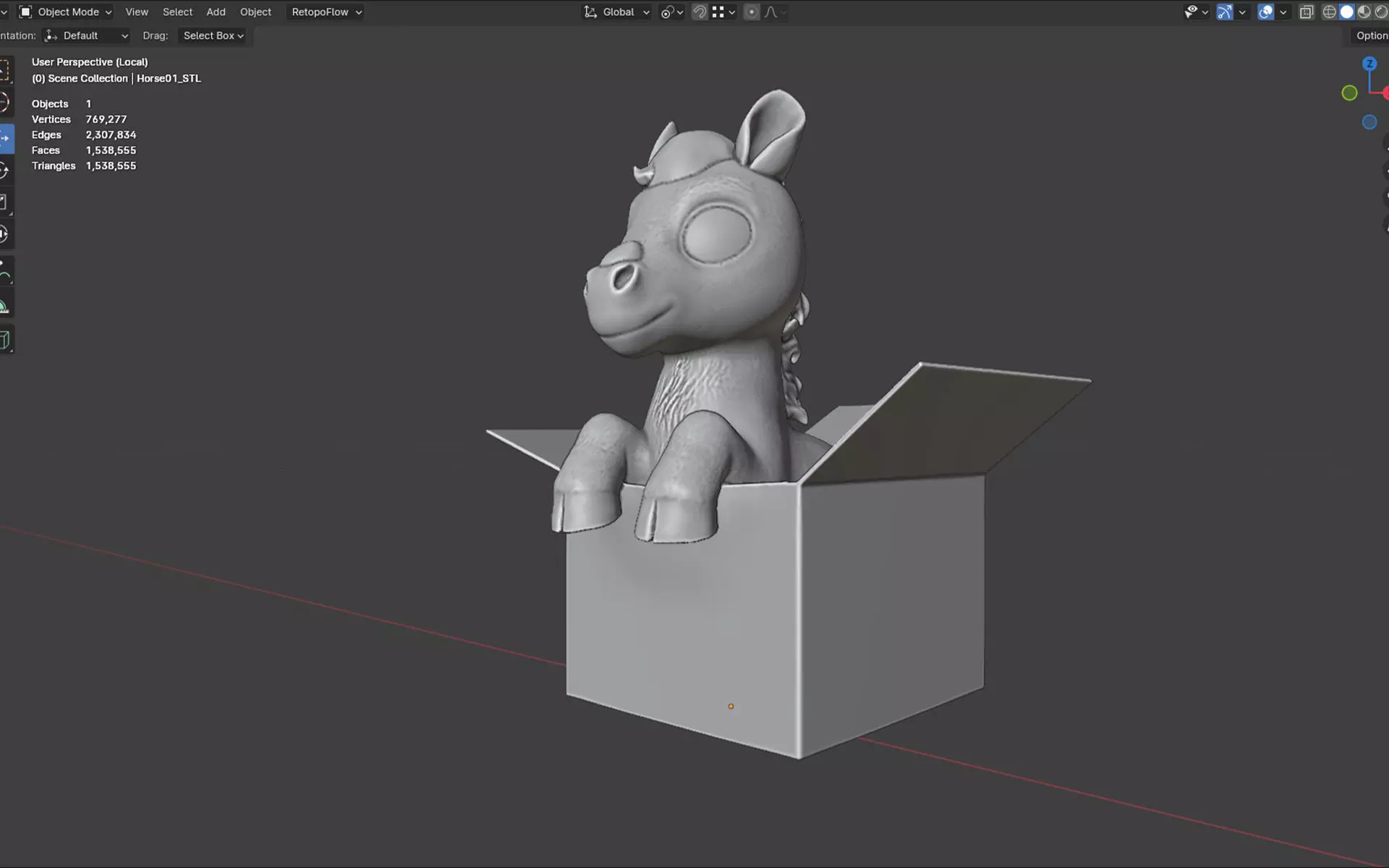
Task: Click the Objects statistic row
Action: coord(61,104)
